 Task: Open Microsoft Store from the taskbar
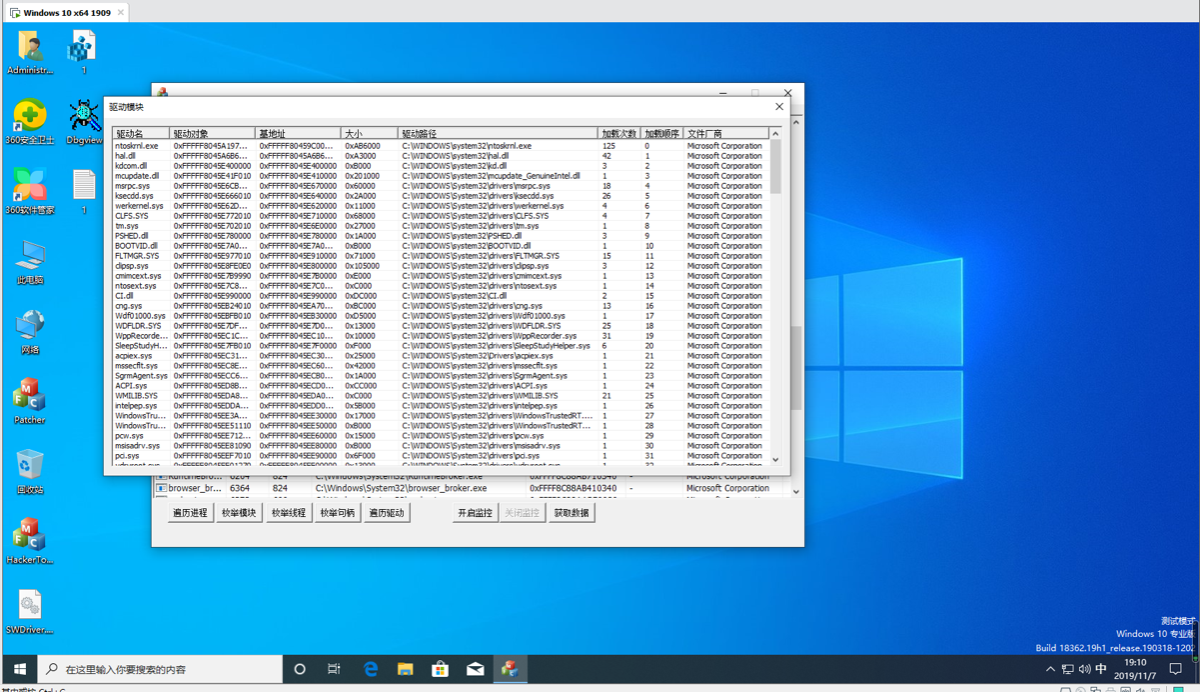coord(440,669)
